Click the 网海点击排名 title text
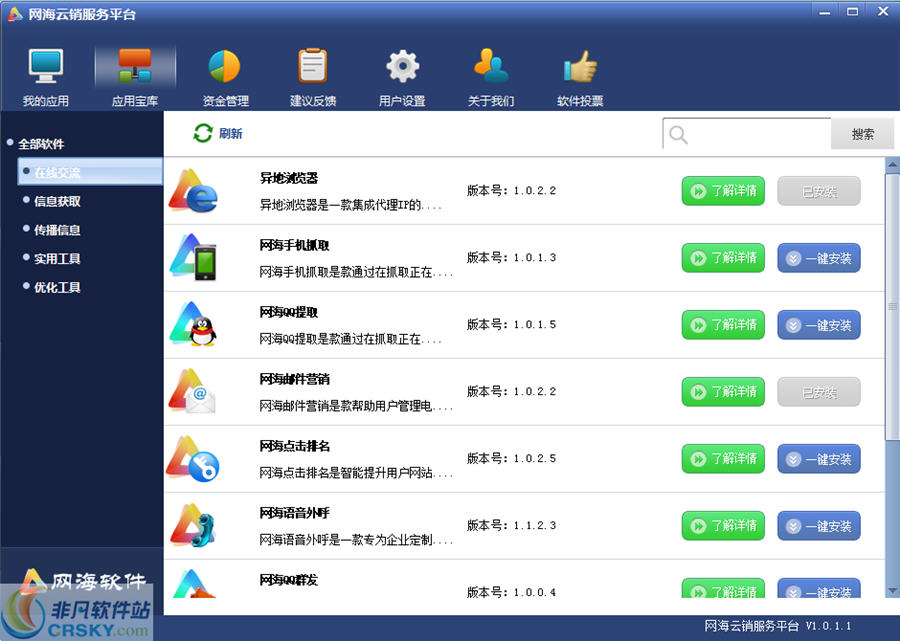Viewport: 900px width, 641px height. [x=294, y=446]
